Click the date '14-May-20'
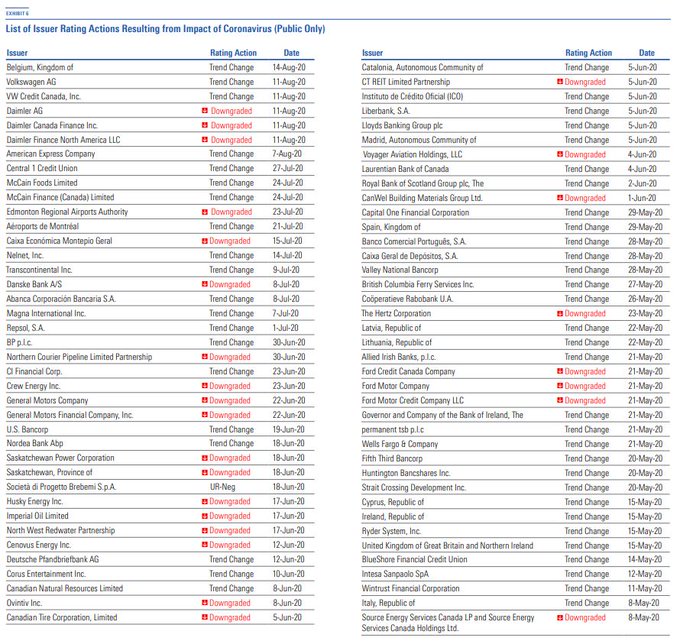680x641 pixels. (645, 559)
